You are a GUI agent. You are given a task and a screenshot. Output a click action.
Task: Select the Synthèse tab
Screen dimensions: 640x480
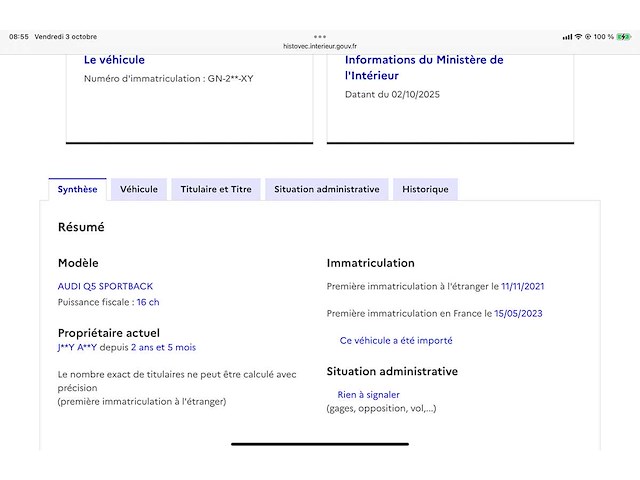point(77,189)
